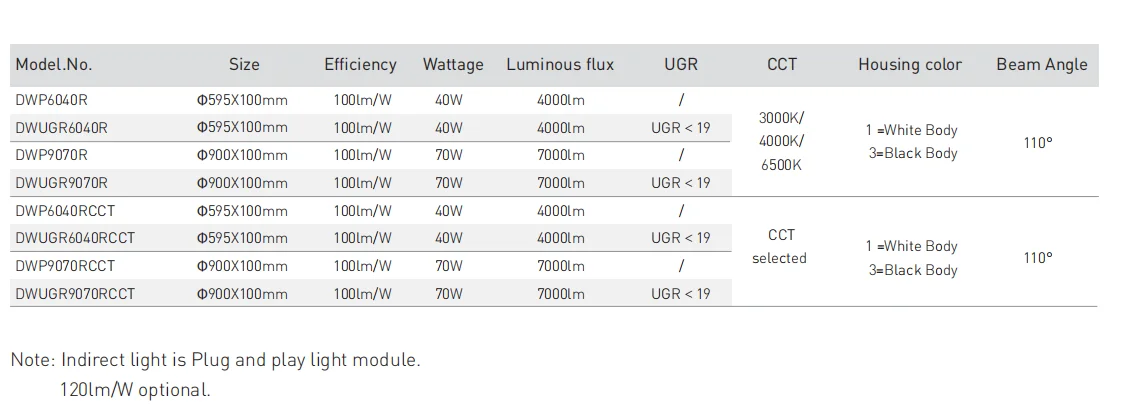Select the Size column header
Viewport: 1121px width, 418px height.
[x=244, y=64]
